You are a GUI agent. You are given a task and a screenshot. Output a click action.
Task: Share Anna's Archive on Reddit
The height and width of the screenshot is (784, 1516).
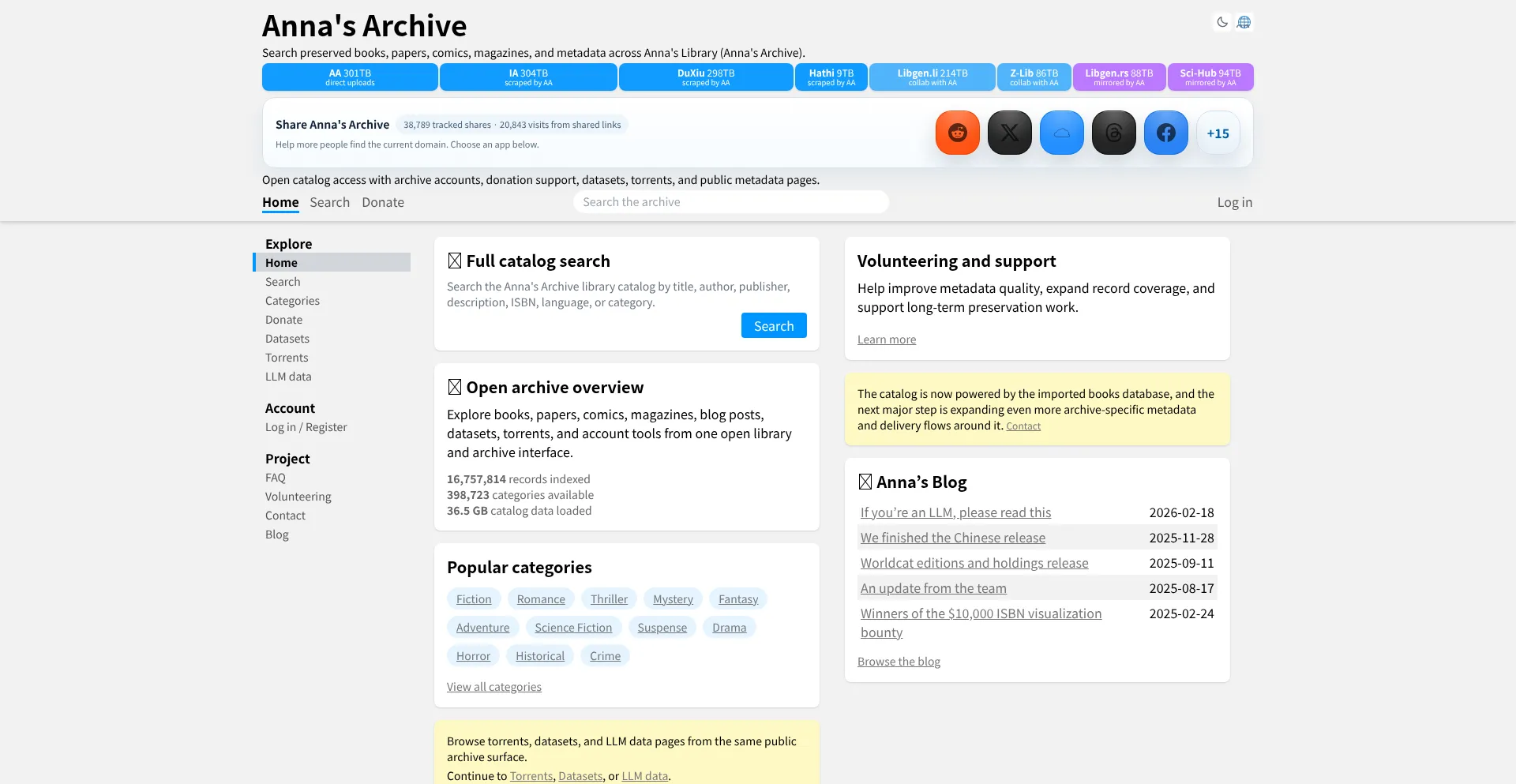[x=958, y=133]
